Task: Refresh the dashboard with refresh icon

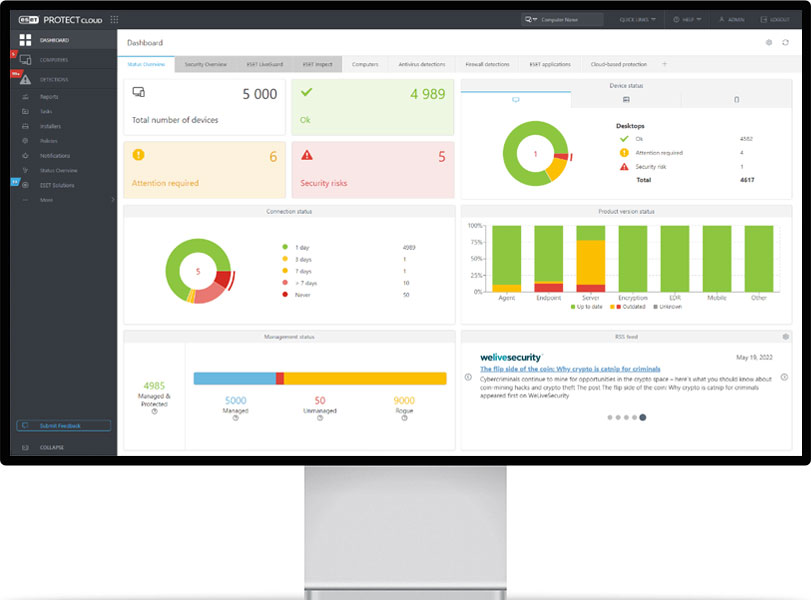Action: pyautogui.click(x=785, y=42)
